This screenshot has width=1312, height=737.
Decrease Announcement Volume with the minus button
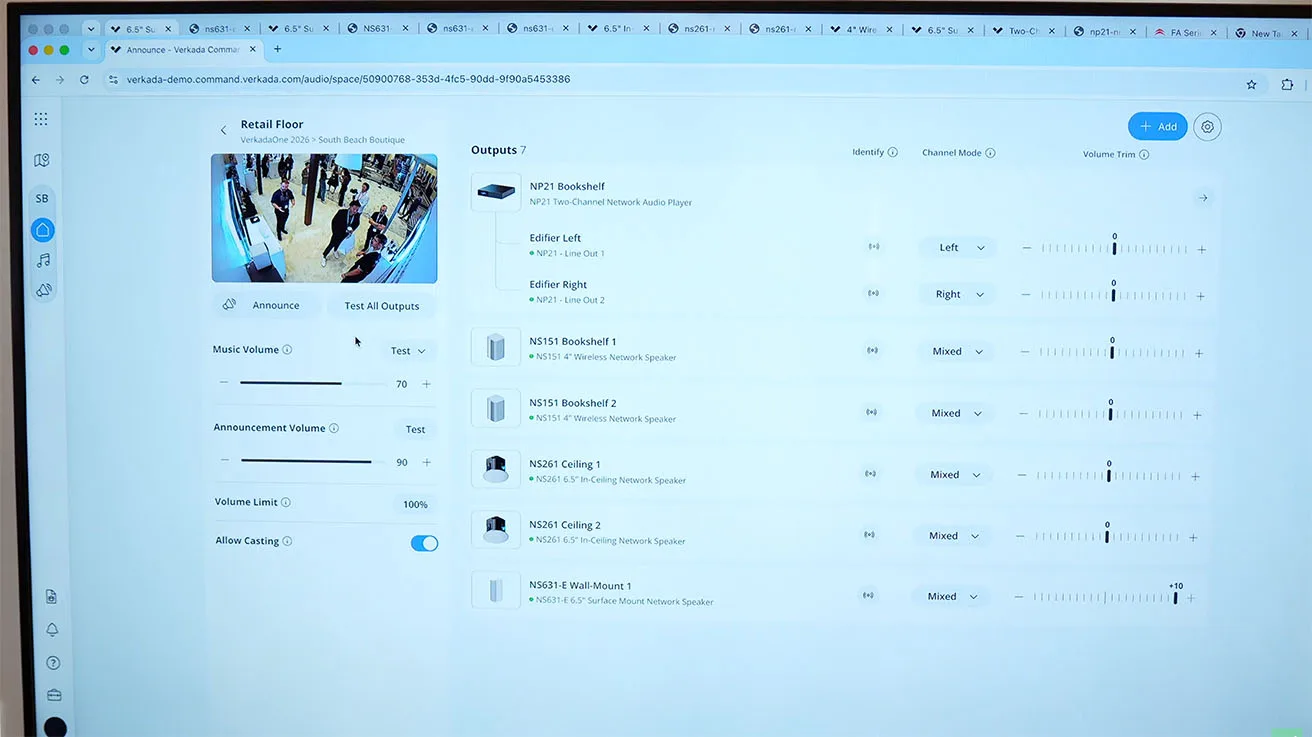pyautogui.click(x=225, y=461)
